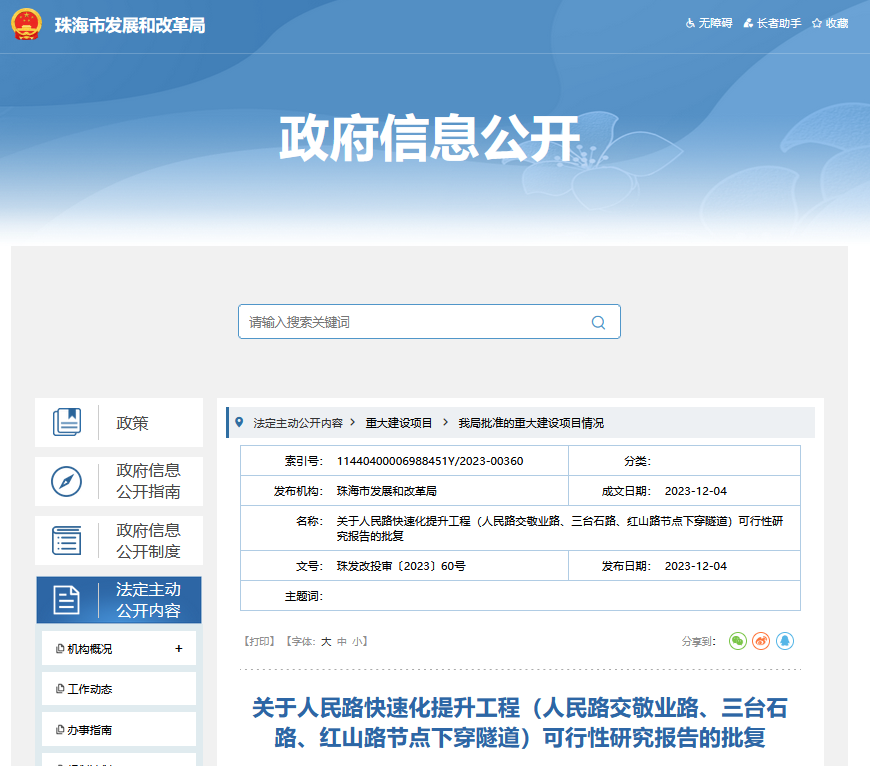Viewport: 870px width, 766px height.
Task: Set font size to 大
Action: 327,641
